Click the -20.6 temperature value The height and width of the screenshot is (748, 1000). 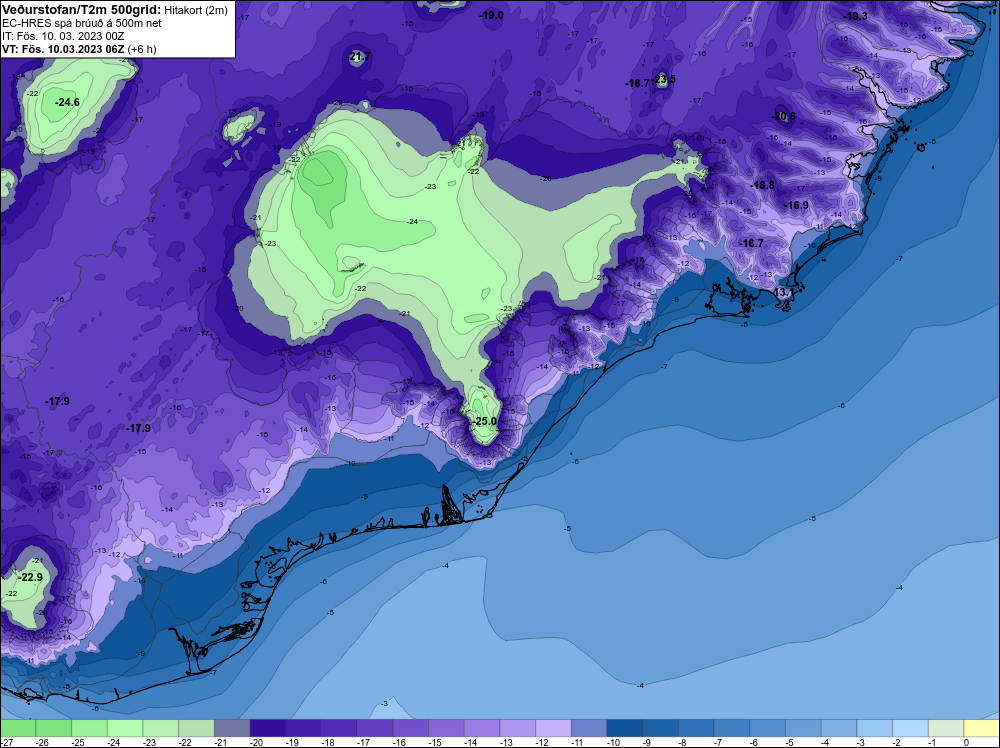784,117
